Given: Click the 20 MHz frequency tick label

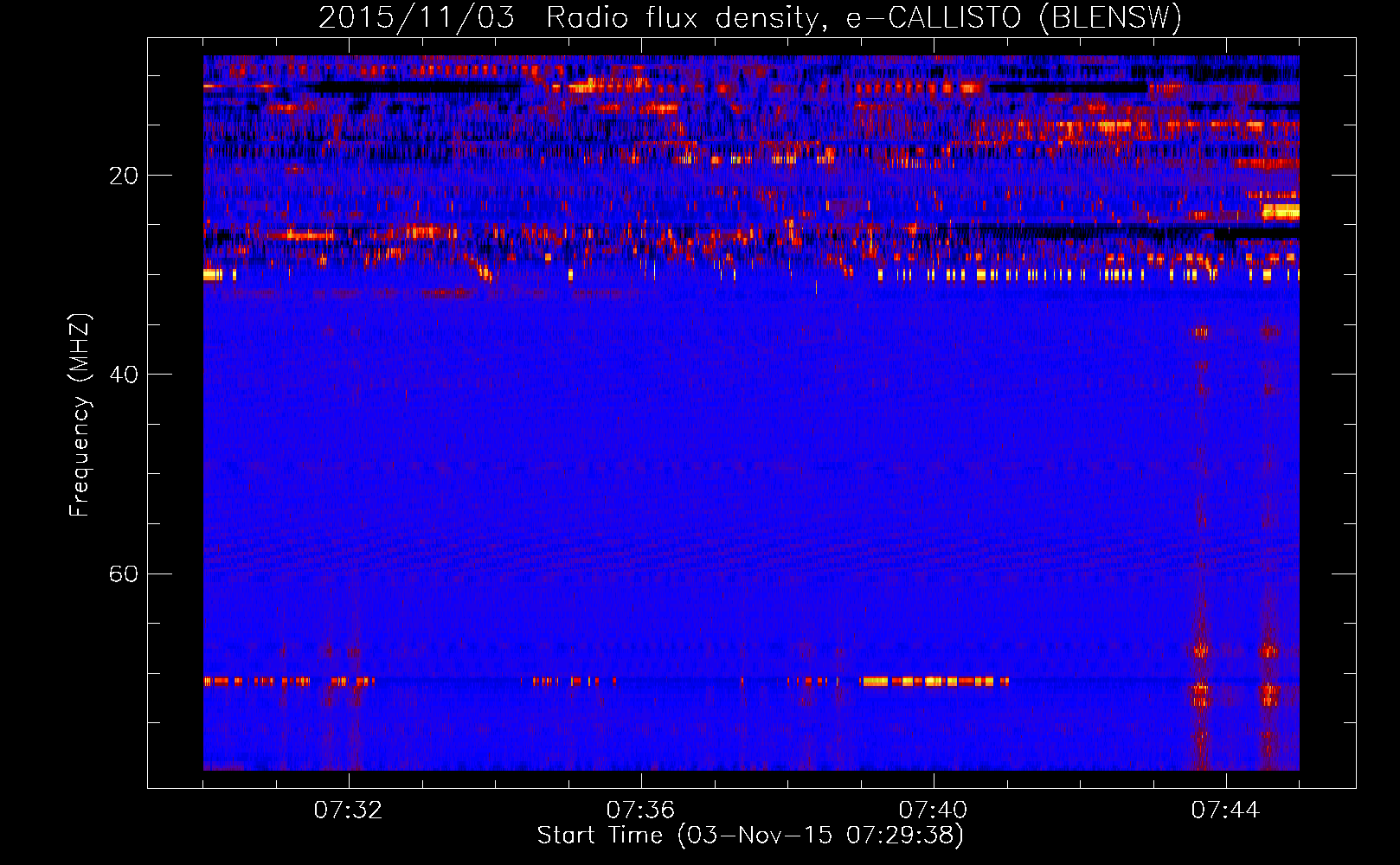Looking at the screenshot, I should (x=123, y=176).
